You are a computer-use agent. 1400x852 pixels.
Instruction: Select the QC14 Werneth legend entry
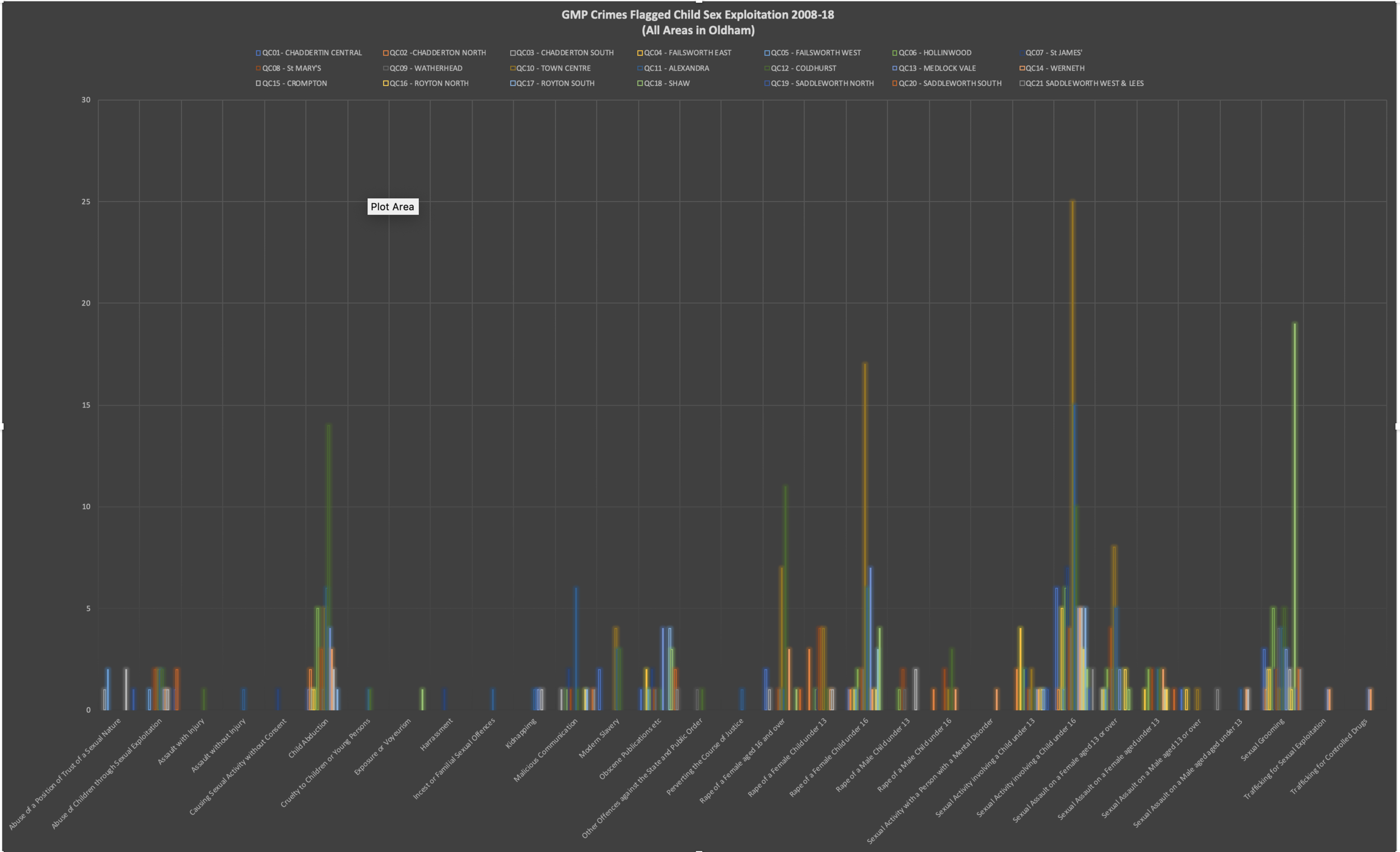[x=1054, y=68]
